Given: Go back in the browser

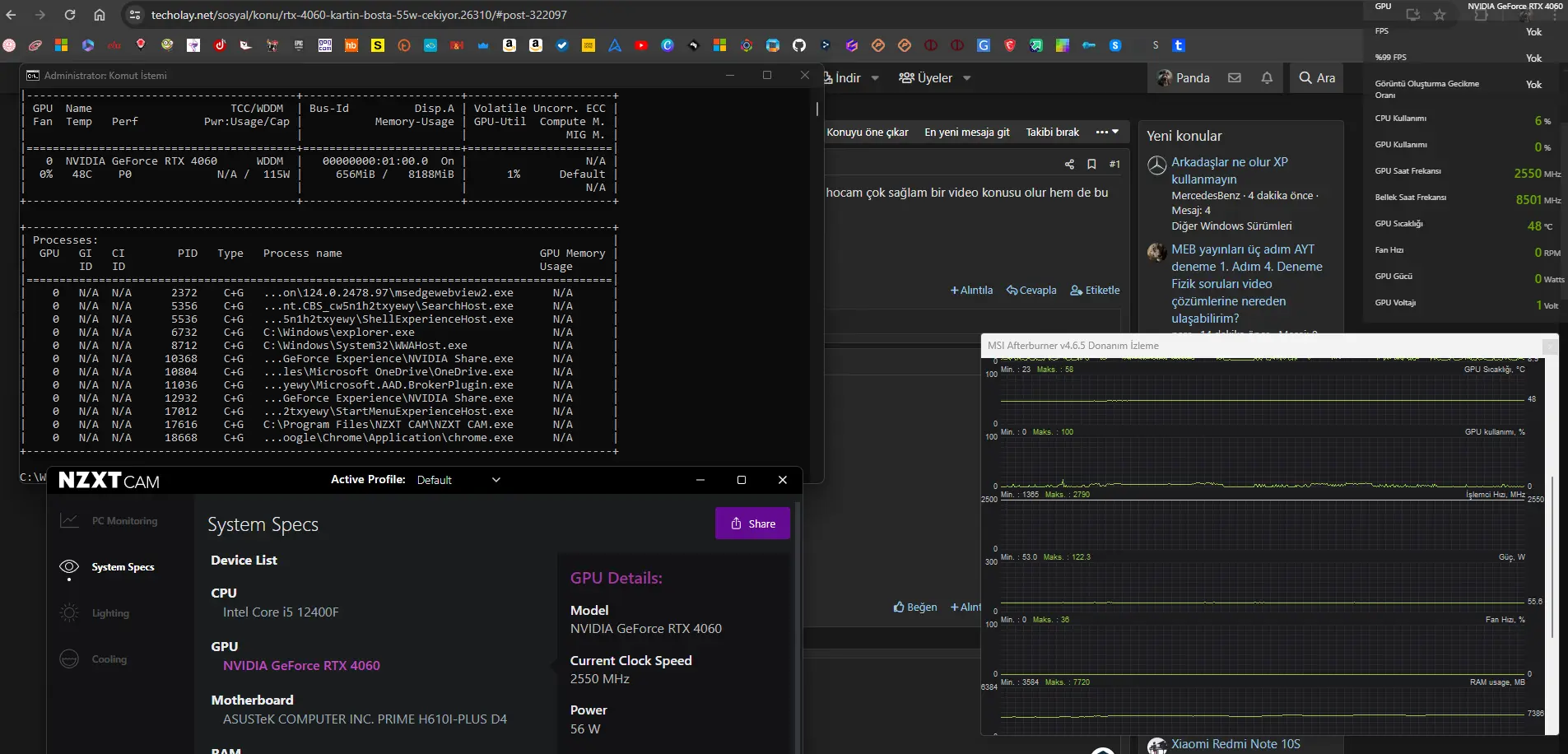Looking at the screenshot, I should [x=12, y=15].
